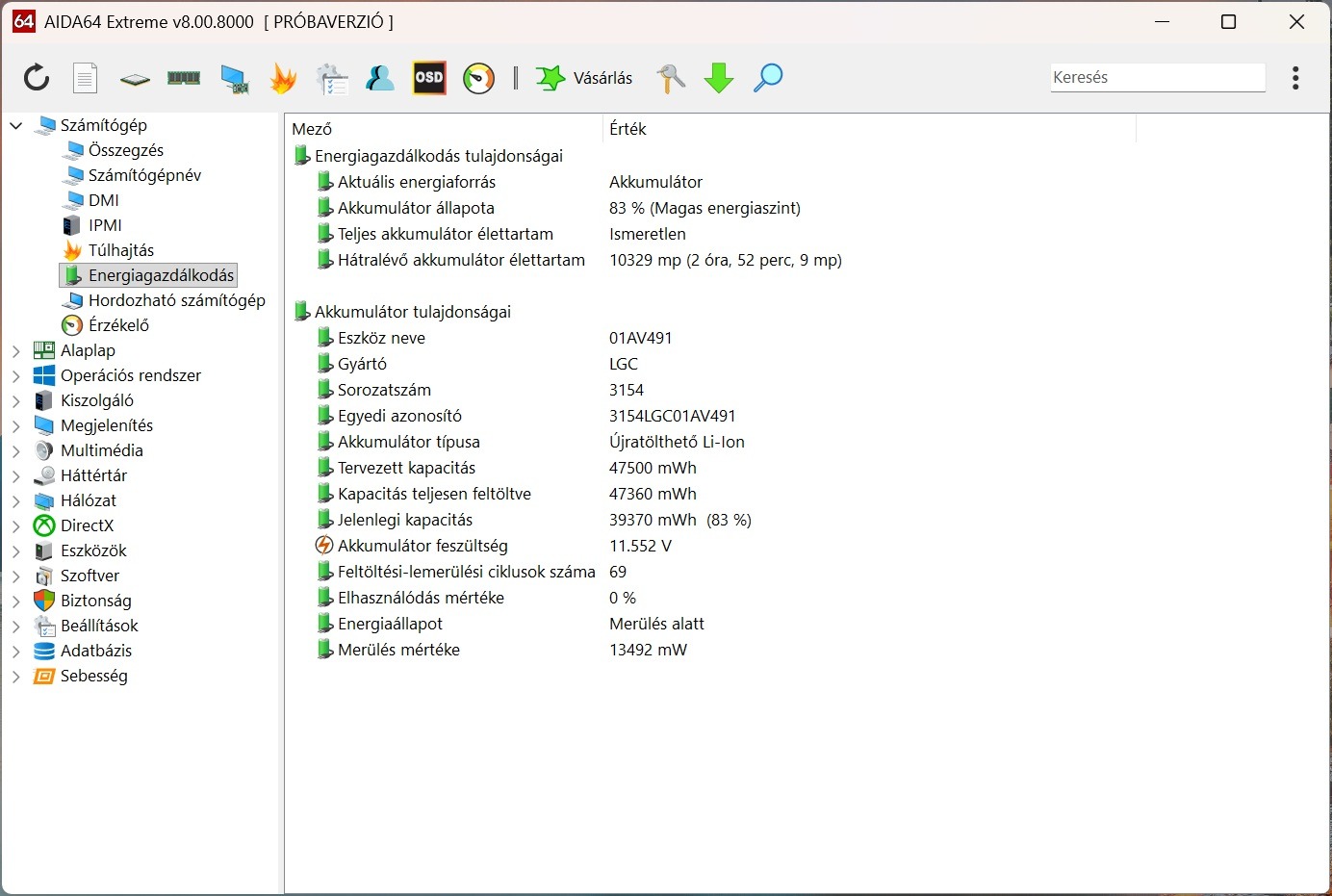Click the magnifier search icon
Screen dimensions: 1332x896
[768, 78]
